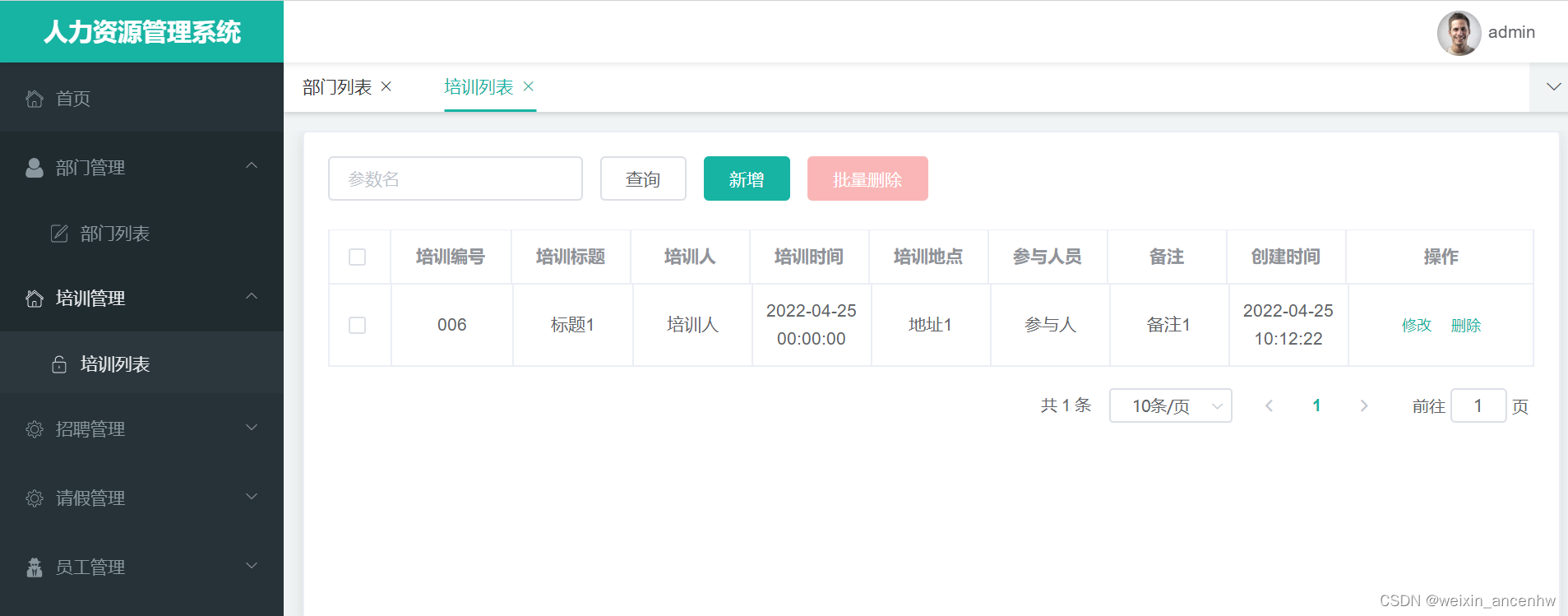The width and height of the screenshot is (1568, 616).
Task: Click the 培训编号 column header
Action: click(x=451, y=257)
